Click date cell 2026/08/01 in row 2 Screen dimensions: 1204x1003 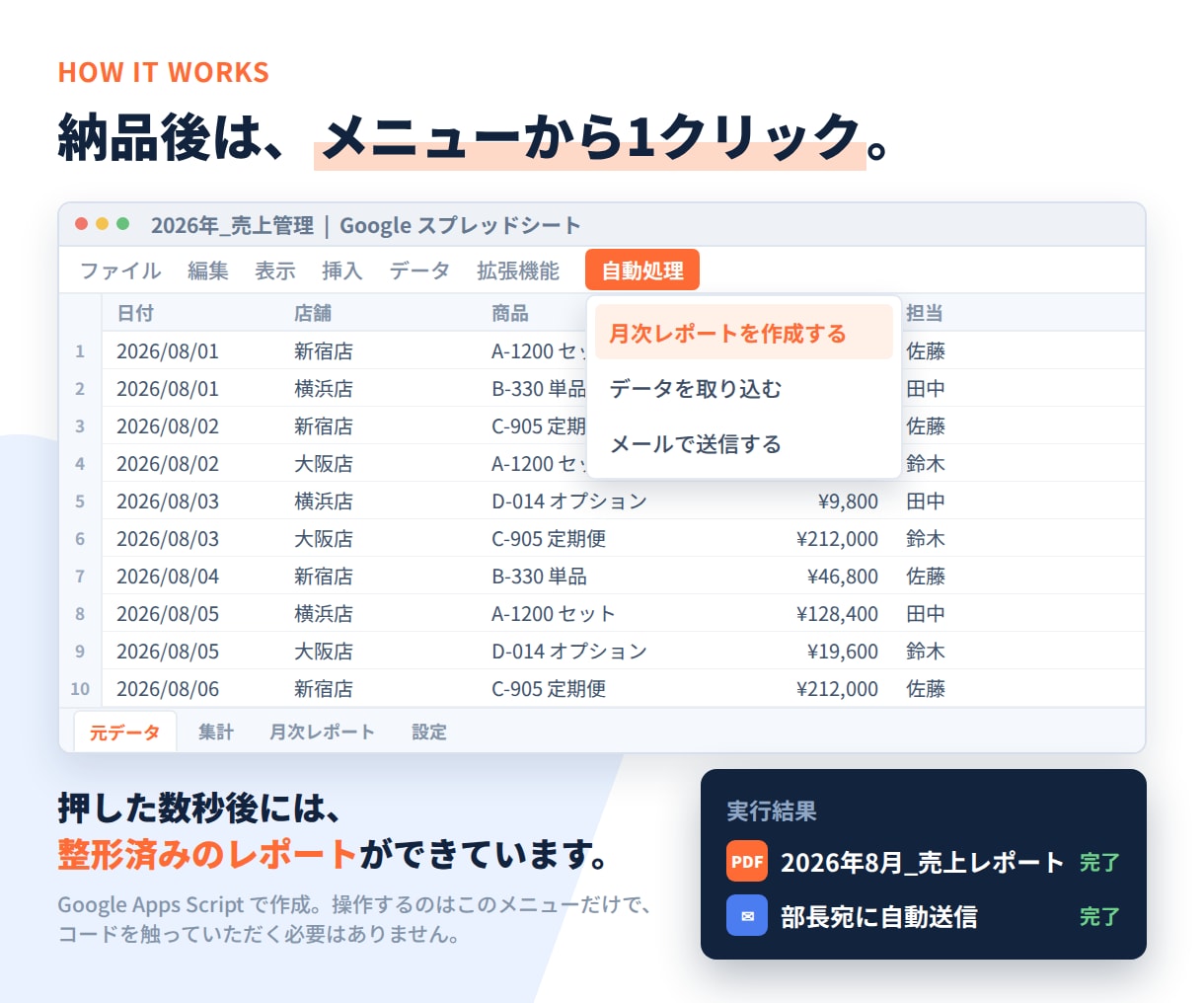[168, 388]
